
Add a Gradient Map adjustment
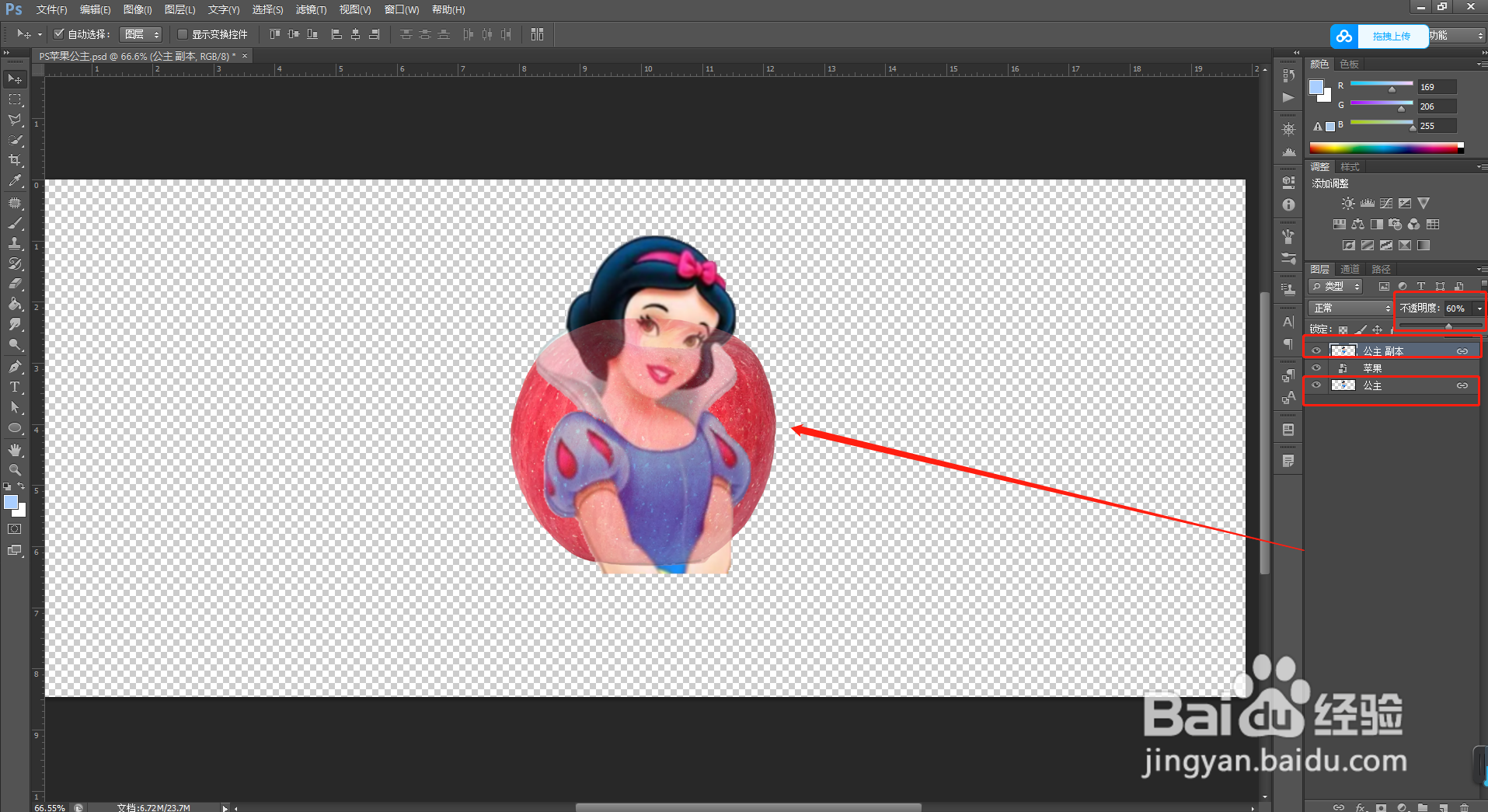[1424, 246]
